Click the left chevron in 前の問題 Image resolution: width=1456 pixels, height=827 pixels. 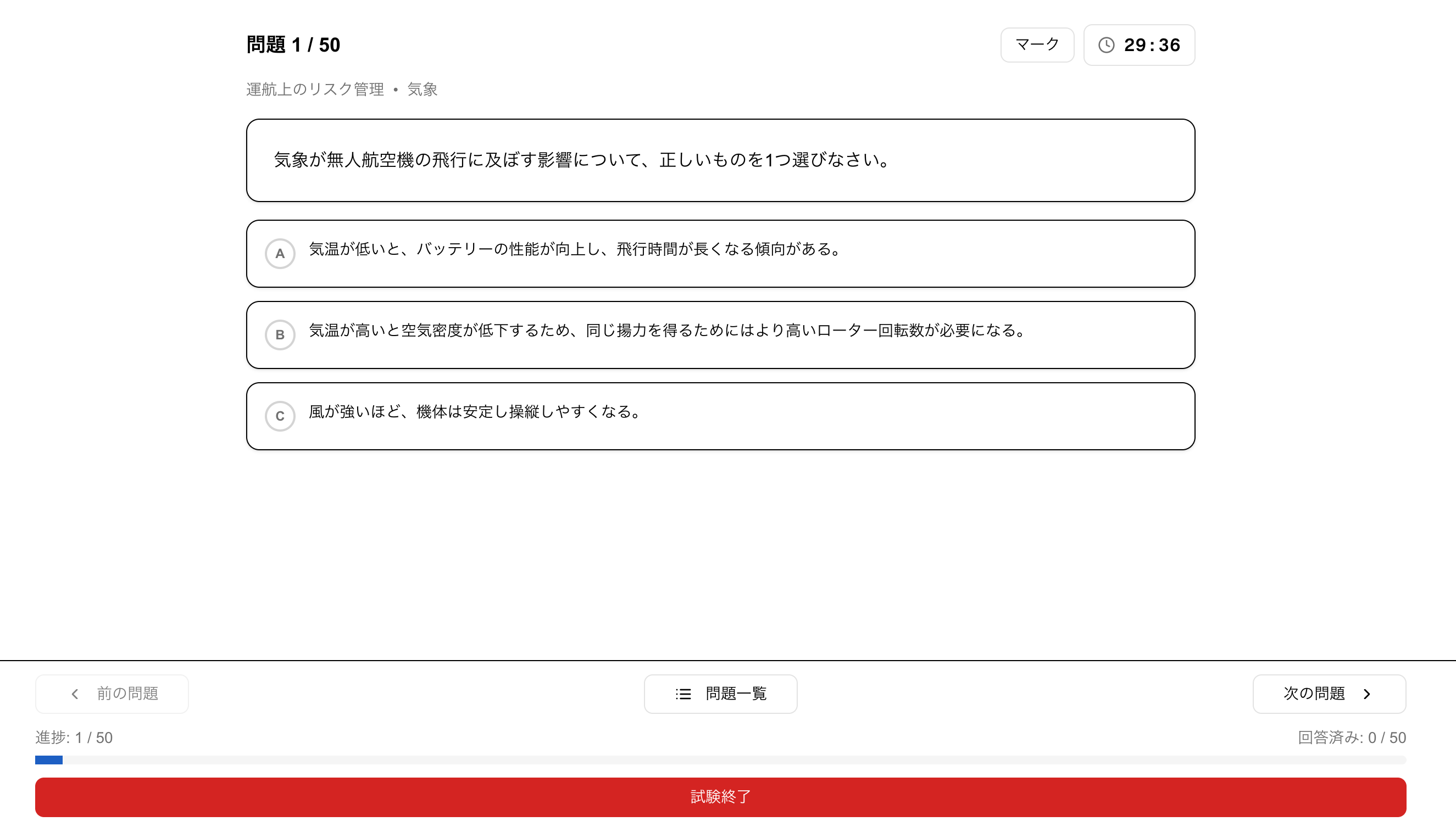click(75, 694)
